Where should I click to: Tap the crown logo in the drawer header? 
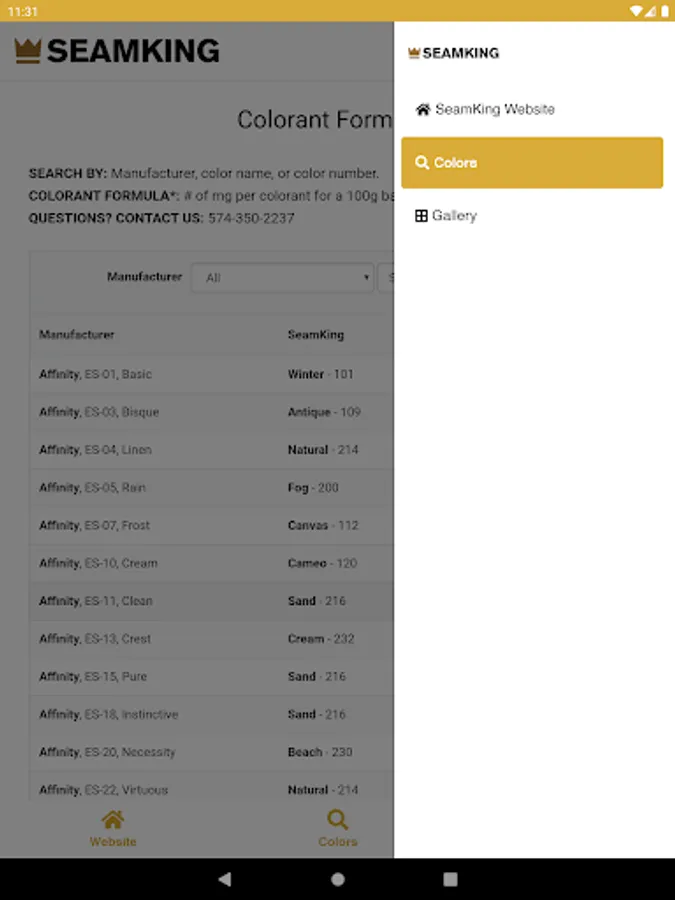(414, 53)
